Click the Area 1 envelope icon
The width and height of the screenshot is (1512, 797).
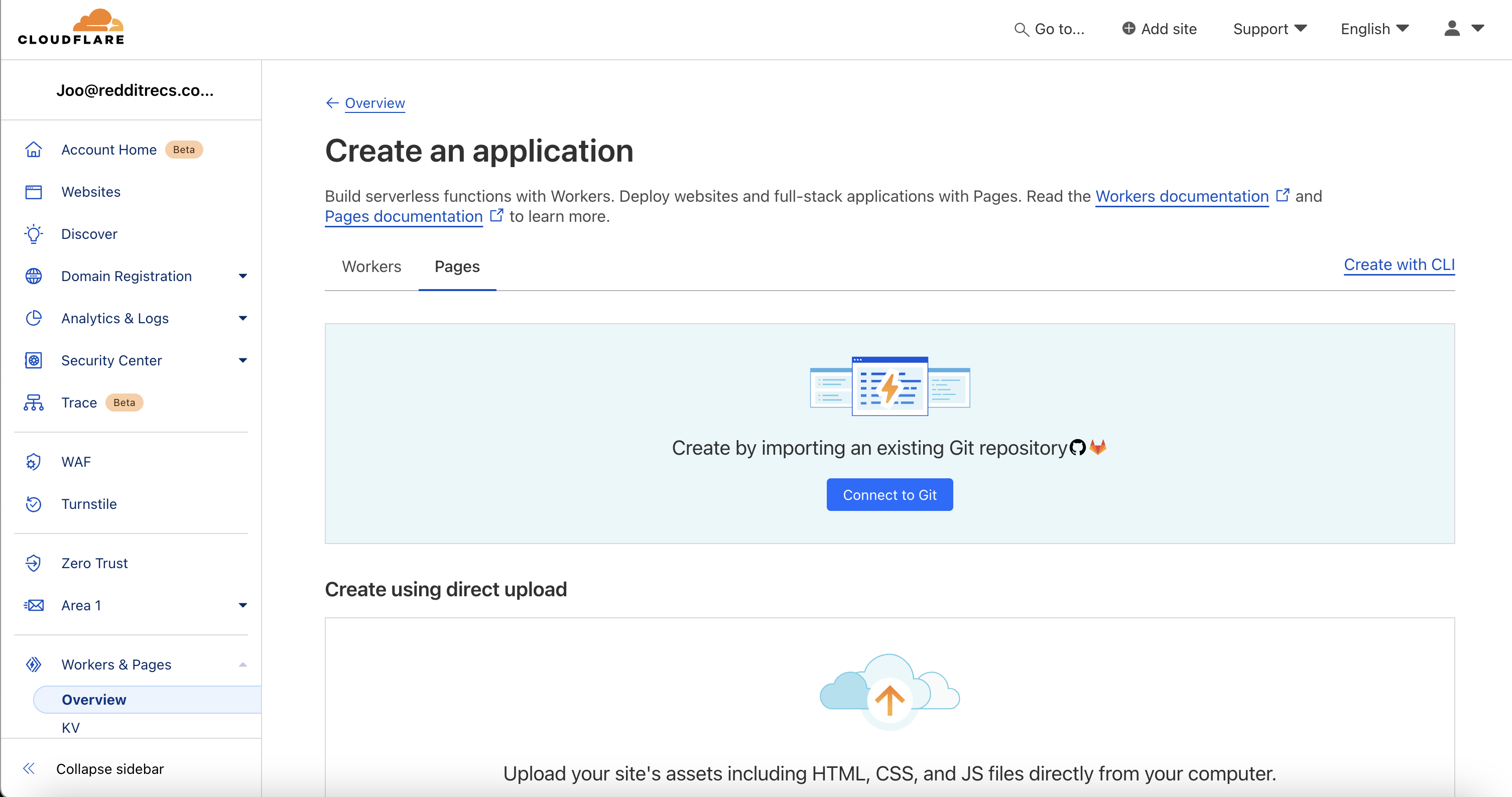click(x=34, y=605)
